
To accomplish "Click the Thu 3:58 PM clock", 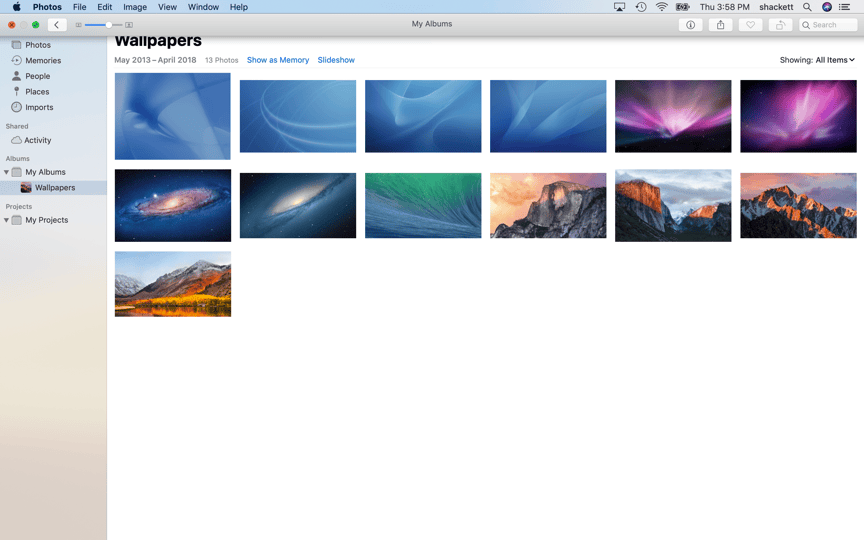I will tap(725, 7).
